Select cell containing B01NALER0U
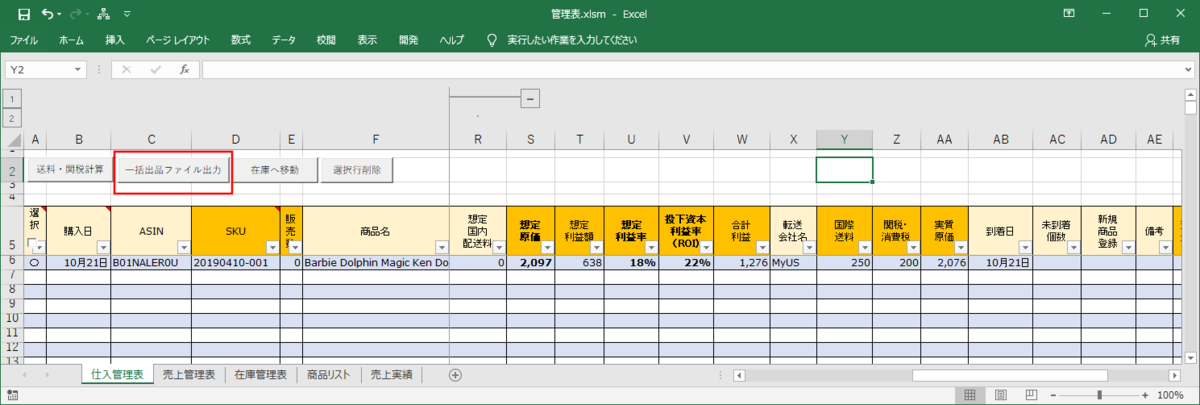 151,263
